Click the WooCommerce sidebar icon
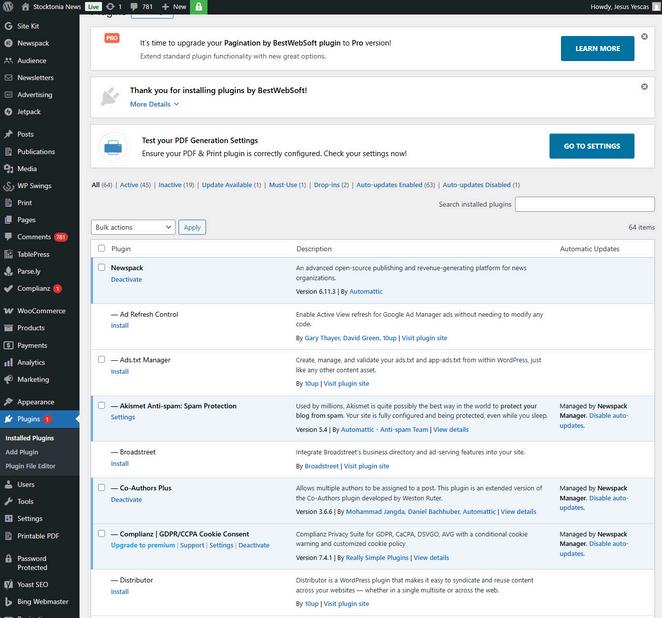 click(x=8, y=311)
